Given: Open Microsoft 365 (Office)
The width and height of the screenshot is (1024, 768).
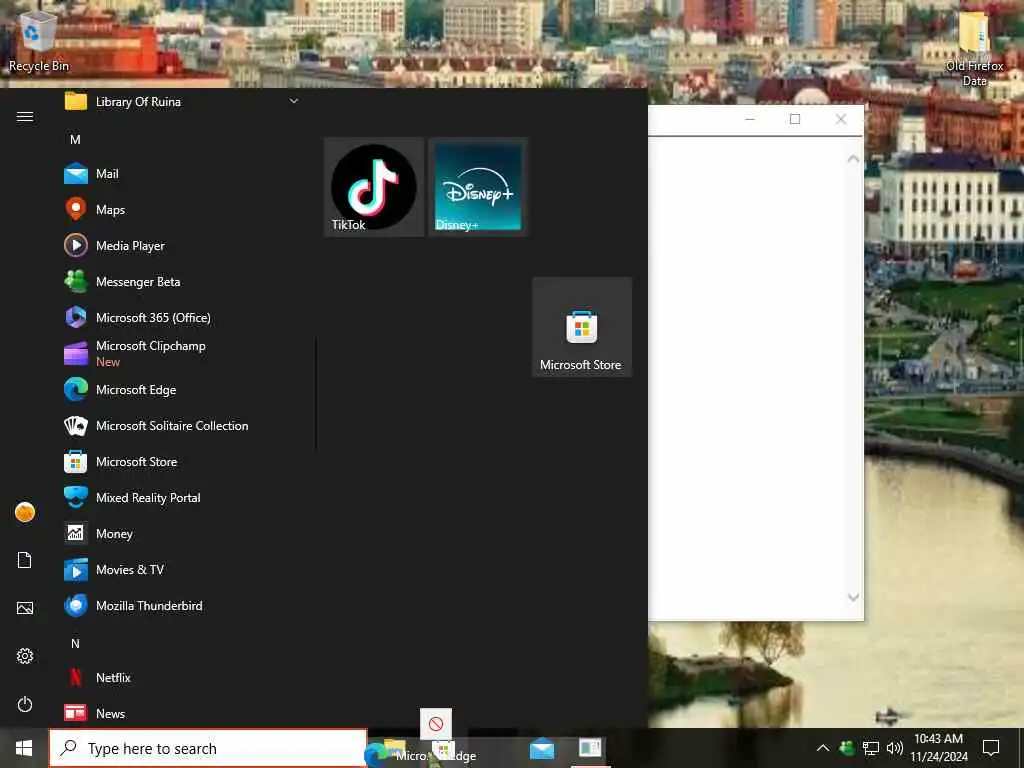Looking at the screenshot, I should click(182, 317).
